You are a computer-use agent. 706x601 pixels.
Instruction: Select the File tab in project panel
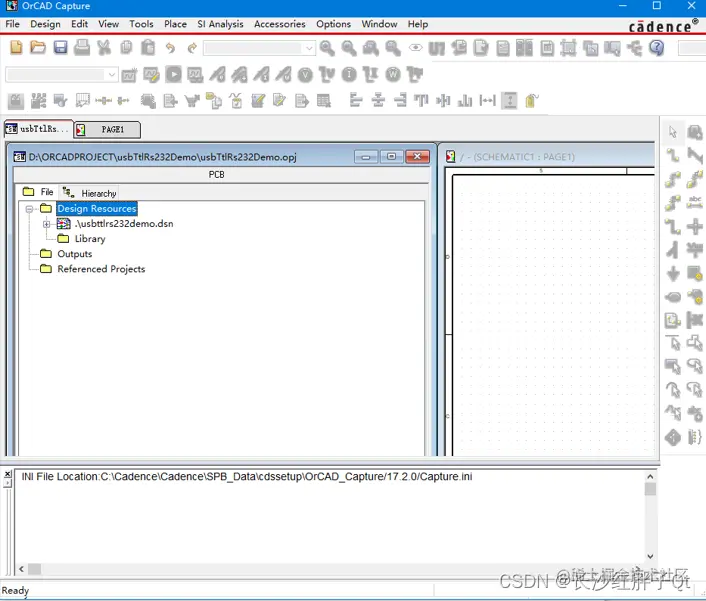click(38, 192)
